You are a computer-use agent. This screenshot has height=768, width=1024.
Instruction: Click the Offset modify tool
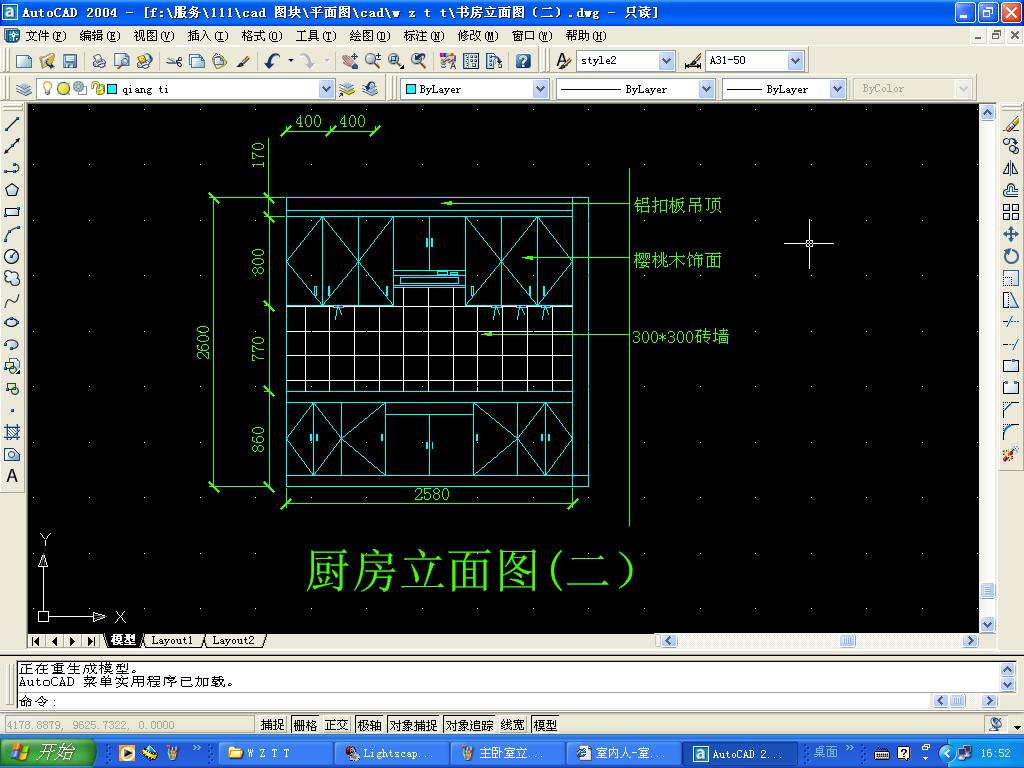(1011, 190)
